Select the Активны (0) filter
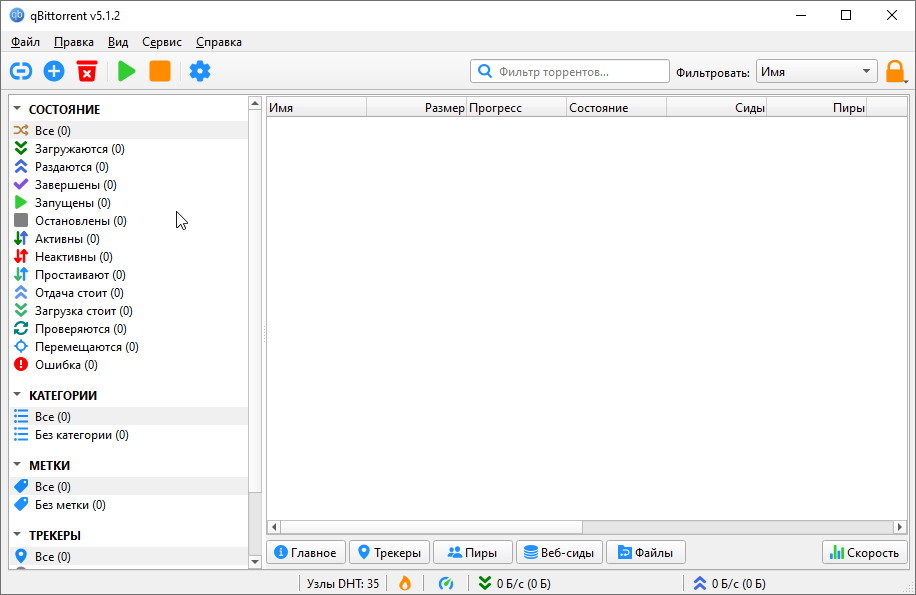This screenshot has height=595, width=916. (129, 239)
